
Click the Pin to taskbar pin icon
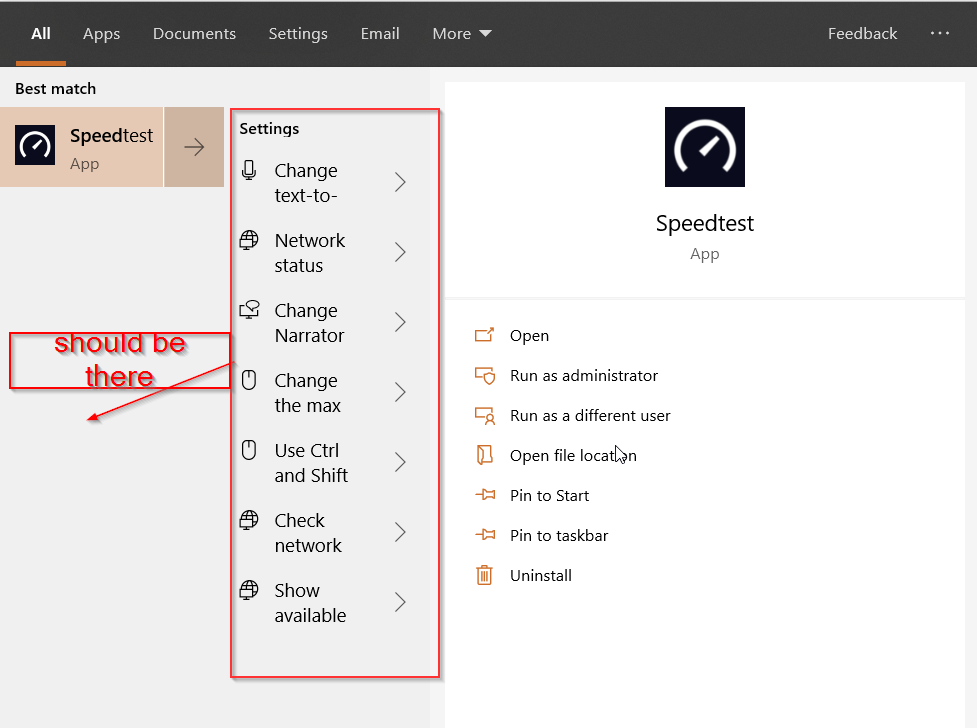click(x=485, y=535)
